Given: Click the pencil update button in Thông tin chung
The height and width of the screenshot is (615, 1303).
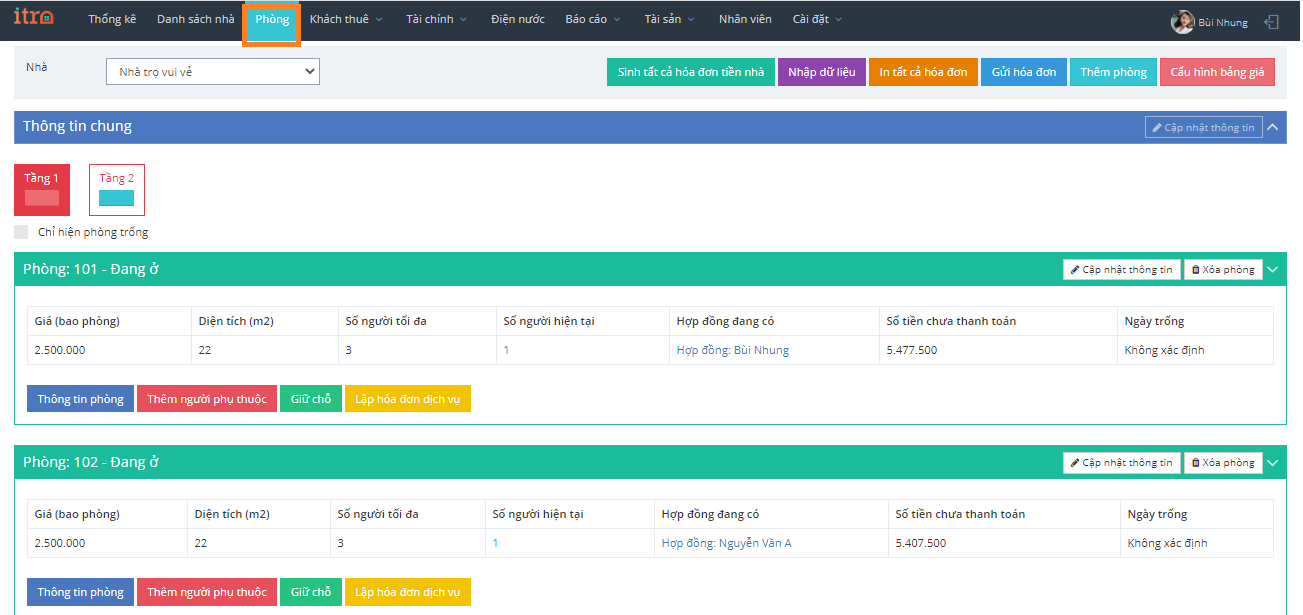Looking at the screenshot, I should (1203, 127).
